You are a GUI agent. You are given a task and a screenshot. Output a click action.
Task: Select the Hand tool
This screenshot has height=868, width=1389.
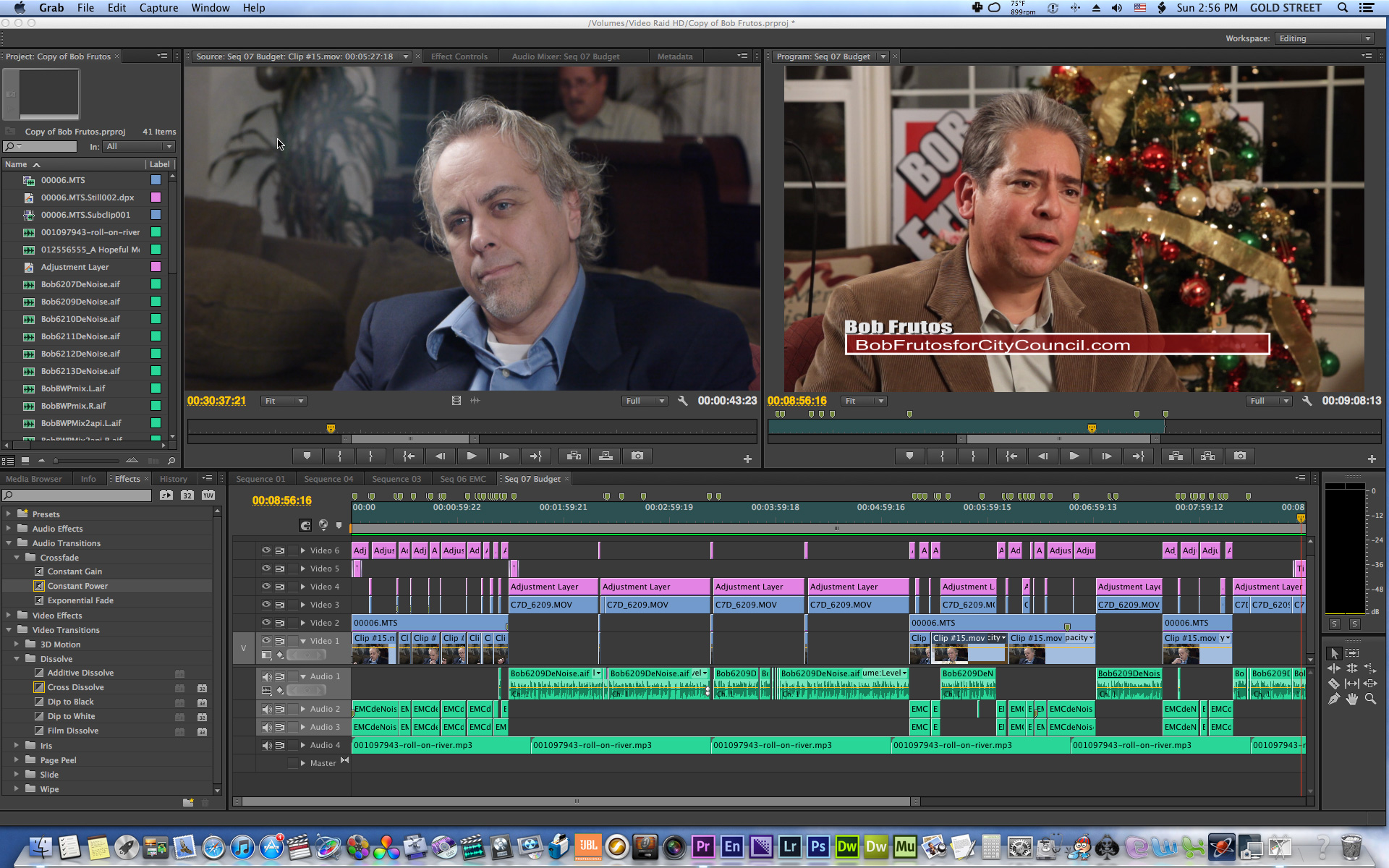[1351, 699]
